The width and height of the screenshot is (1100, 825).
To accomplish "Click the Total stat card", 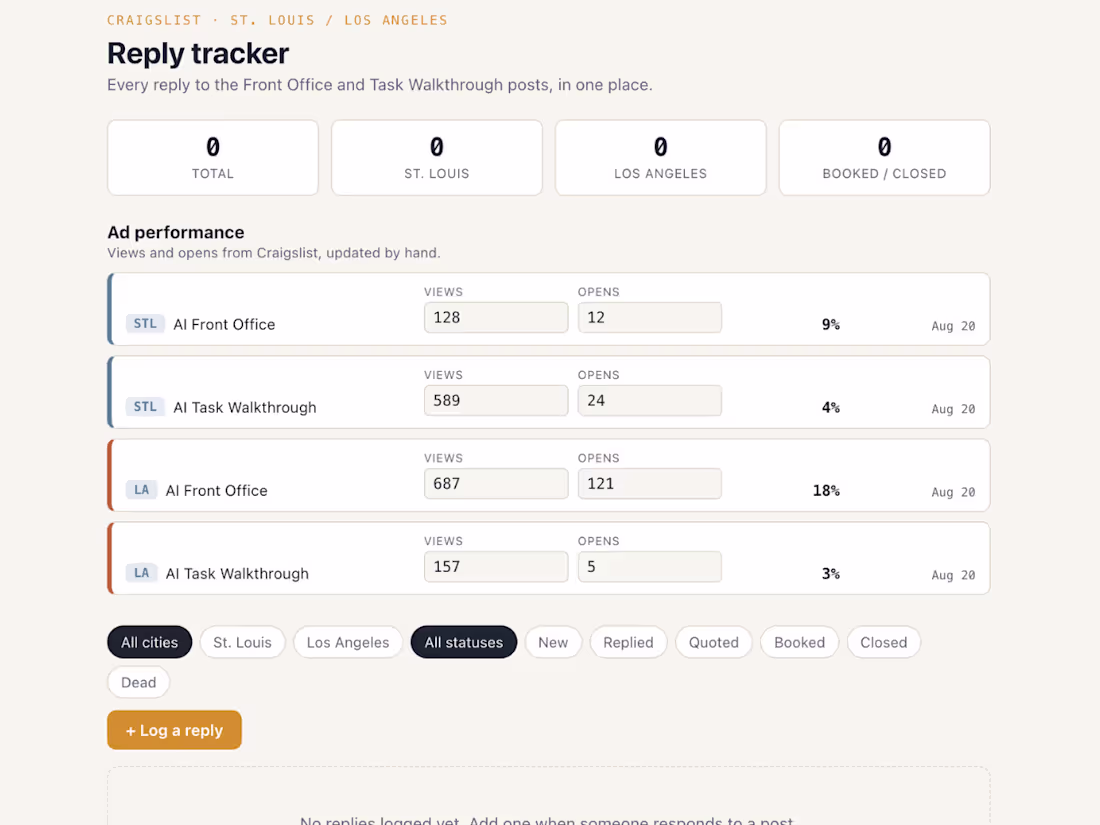I will (213, 157).
